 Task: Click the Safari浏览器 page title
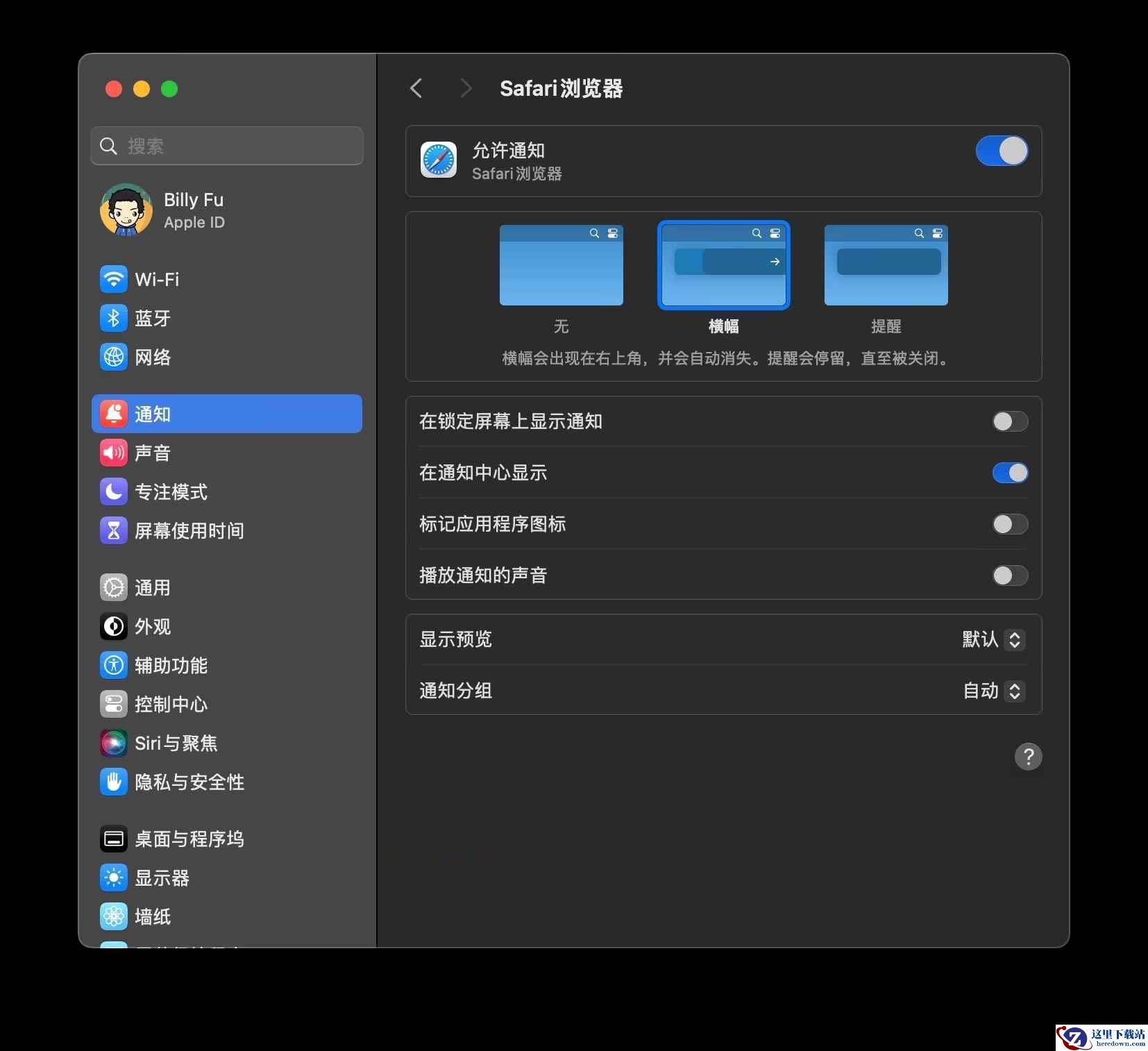561,89
